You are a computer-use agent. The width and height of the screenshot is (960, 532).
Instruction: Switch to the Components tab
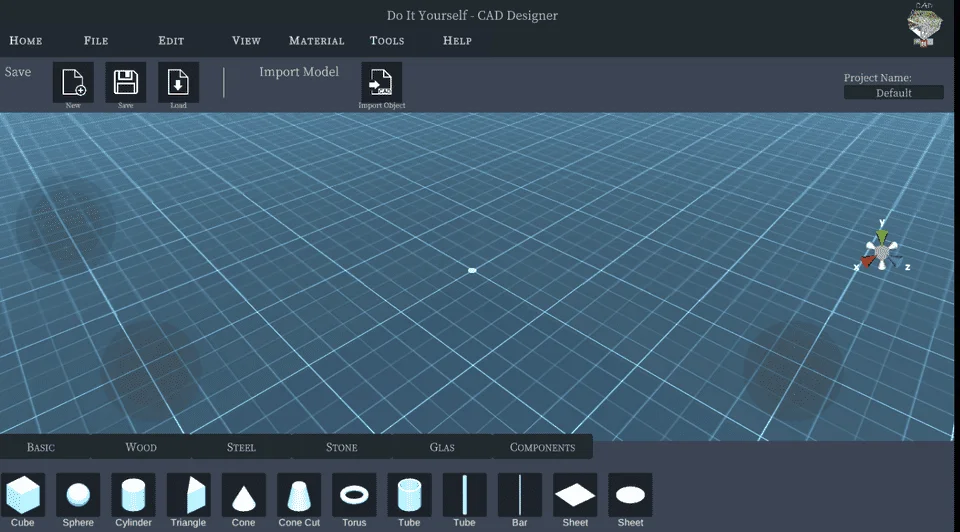(x=542, y=447)
